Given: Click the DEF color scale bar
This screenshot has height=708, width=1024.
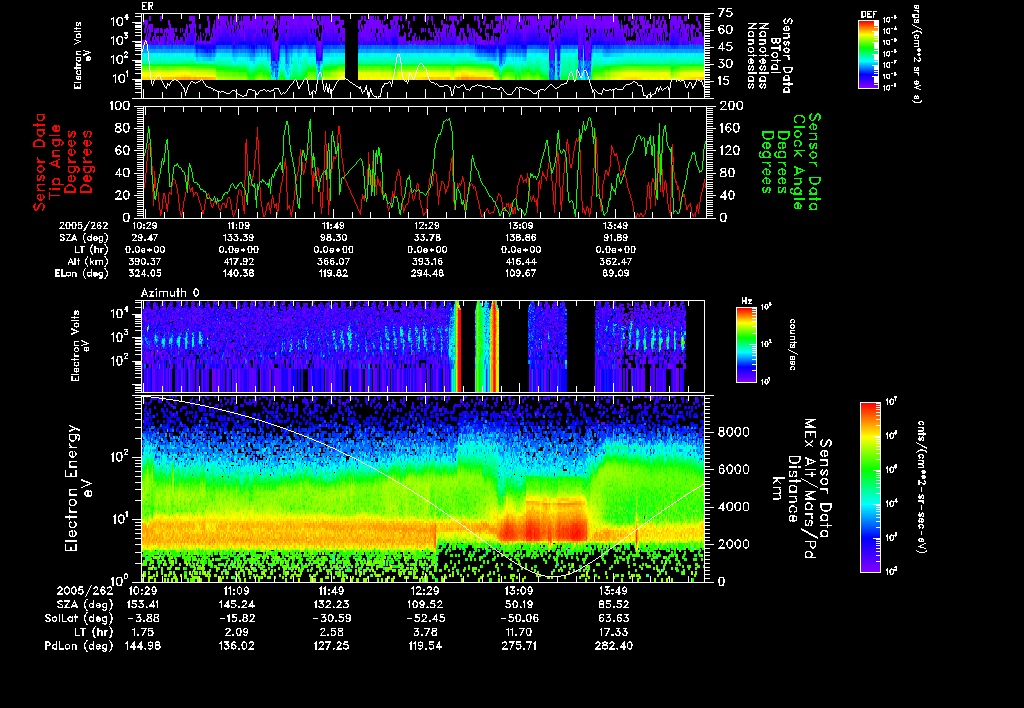Looking at the screenshot, I should pyautogui.click(x=868, y=54).
